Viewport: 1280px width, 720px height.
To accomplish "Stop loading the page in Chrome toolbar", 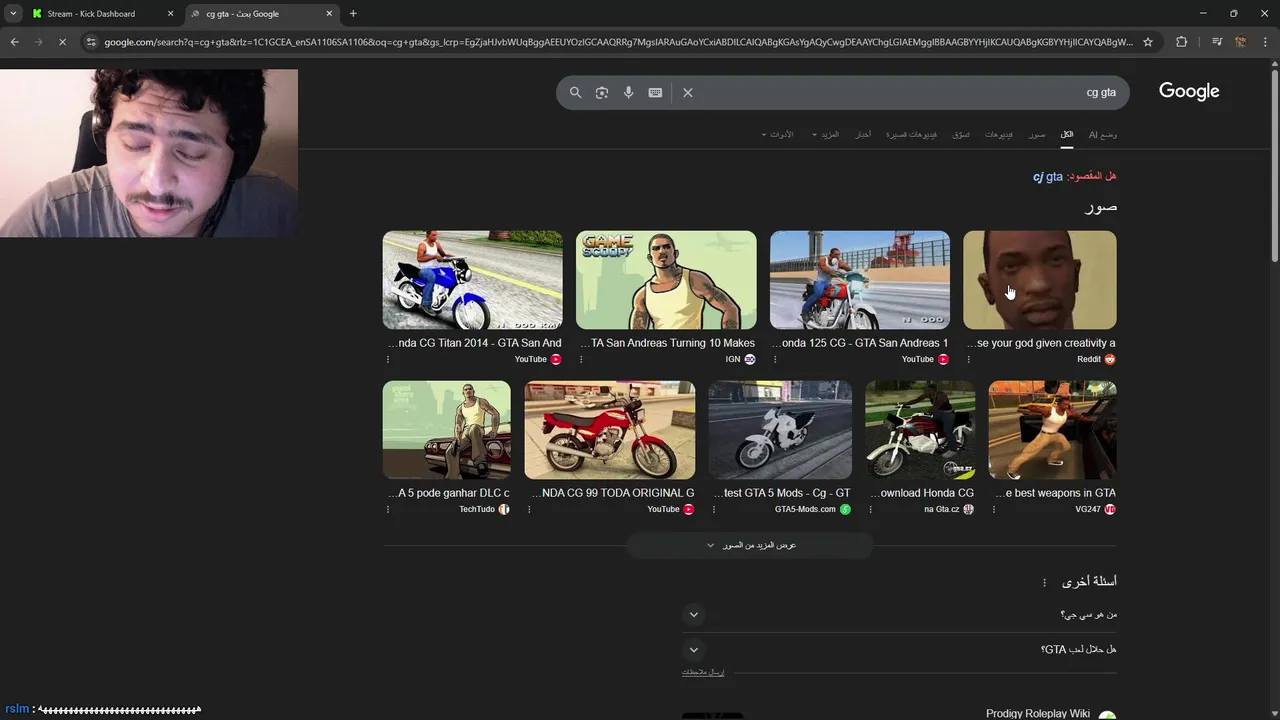I will 62,42.
